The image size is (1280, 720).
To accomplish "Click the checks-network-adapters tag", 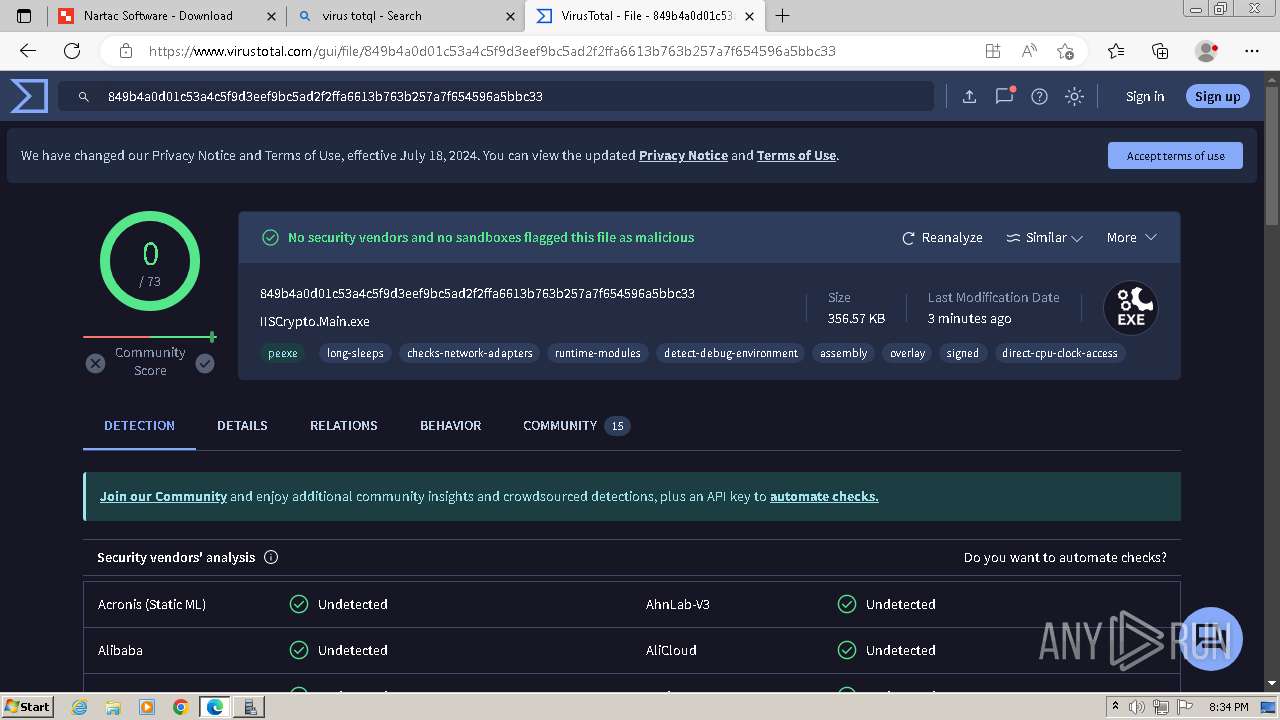I will [470, 353].
